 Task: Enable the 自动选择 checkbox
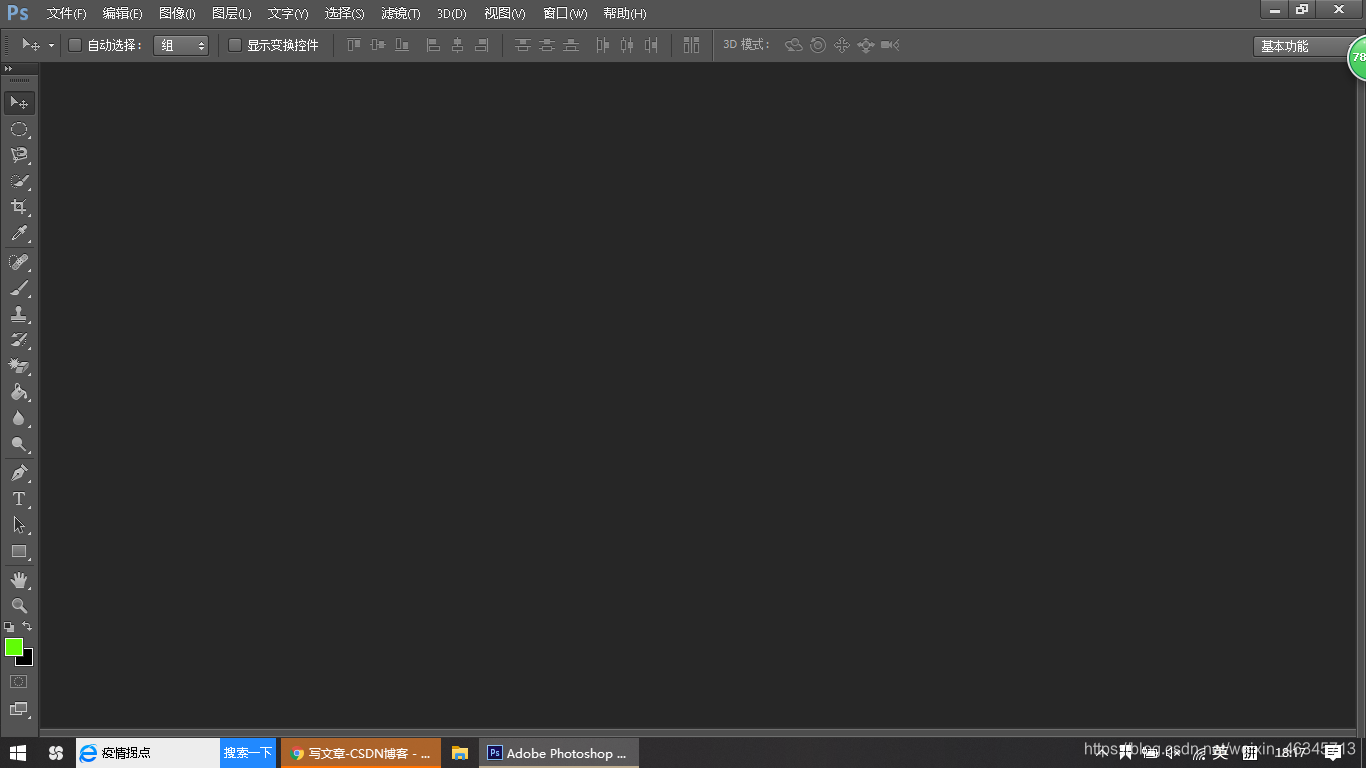74,45
